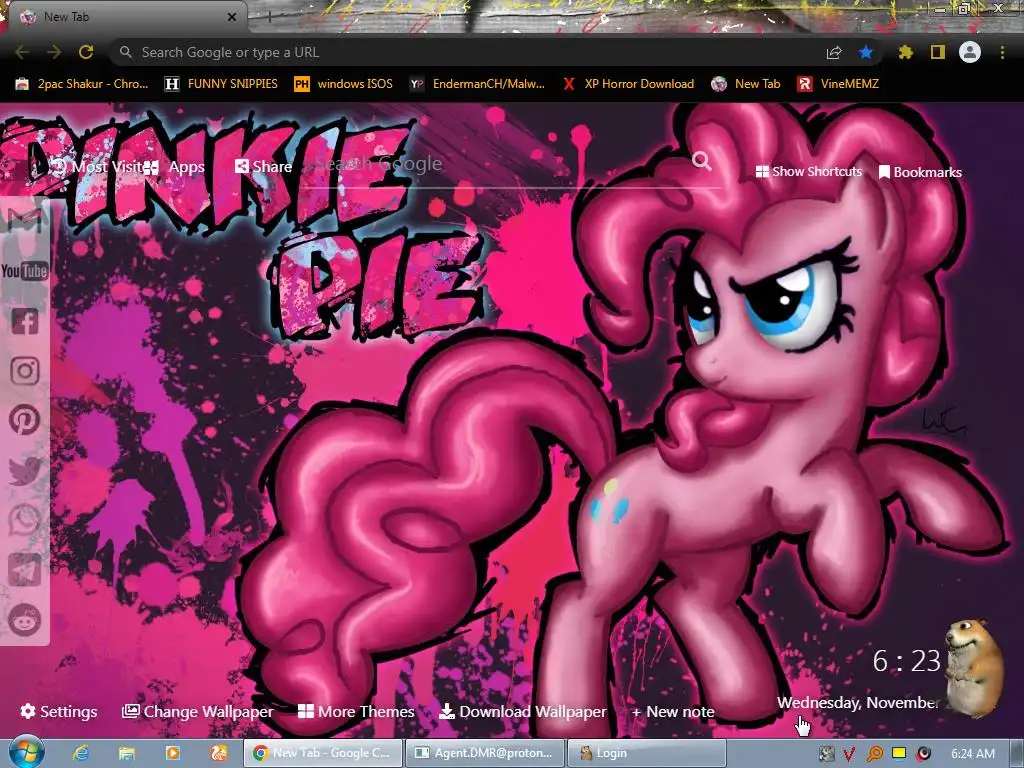Screen dimensions: 1024x768
Task: Open Twitter from the left sidebar
Action: pyautogui.click(x=25, y=471)
